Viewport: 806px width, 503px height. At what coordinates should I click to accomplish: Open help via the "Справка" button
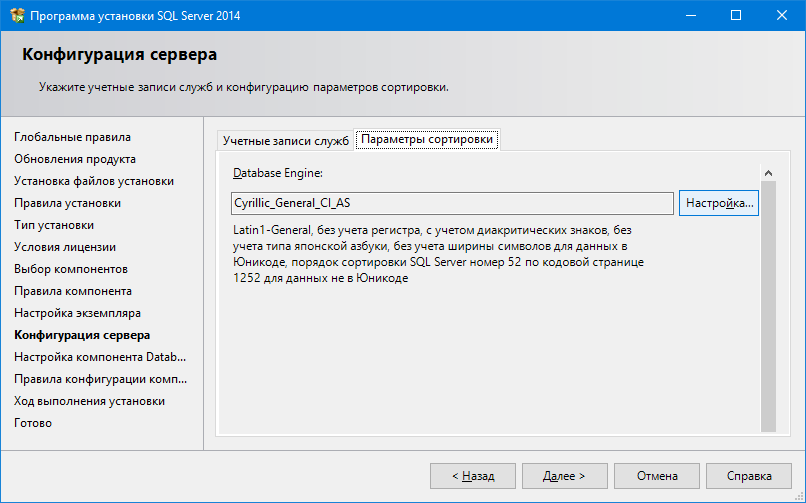pos(748,476)
